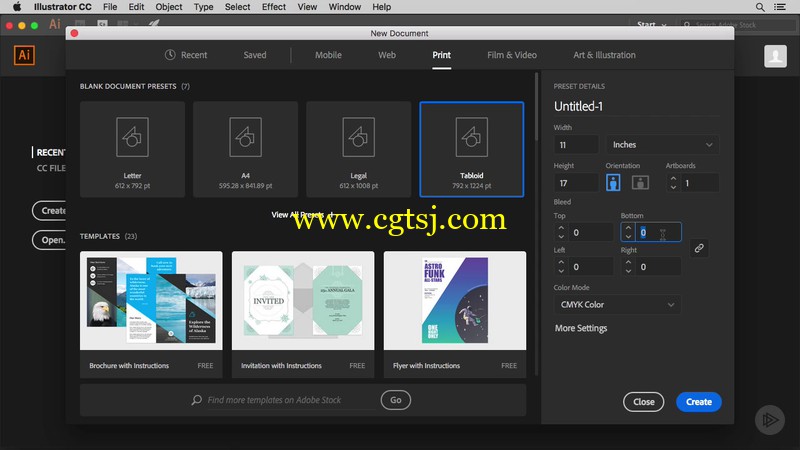Increase Top bleed with up arrow
The height and width of the screenshot is (450, 800).
pos(561,228)
